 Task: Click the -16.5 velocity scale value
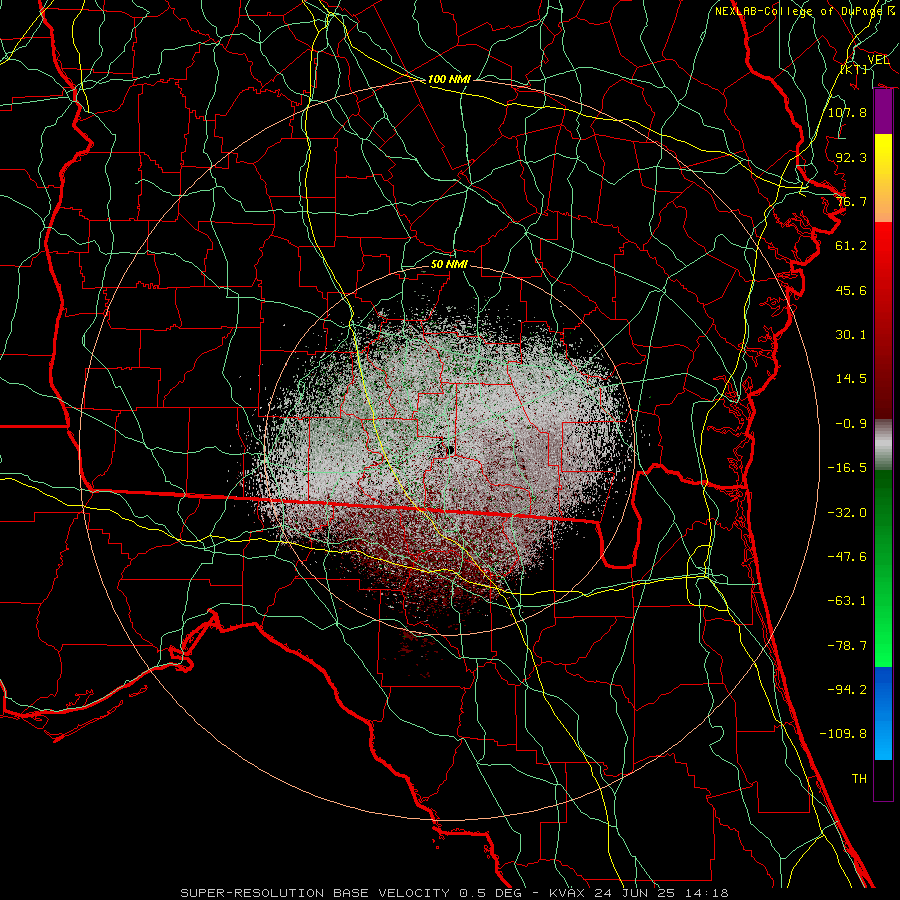pos(847,468)
